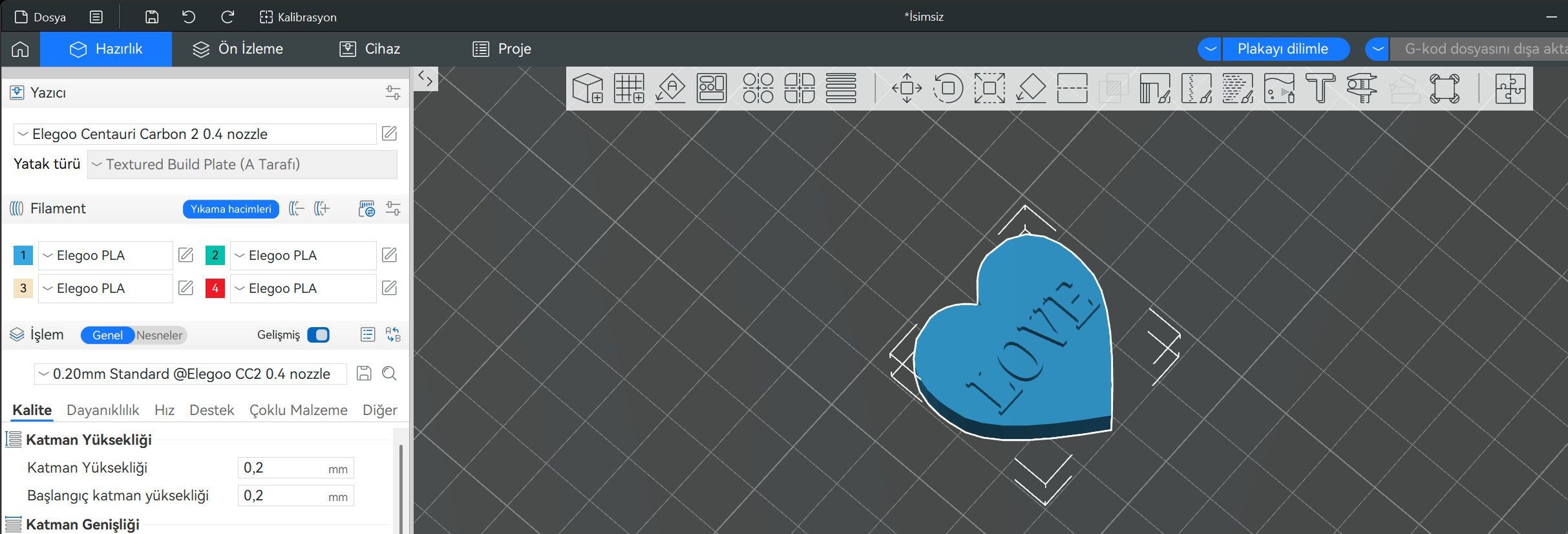Switch process scope to Nesneler
The image size is (1568, 534).
coord(160,335)
